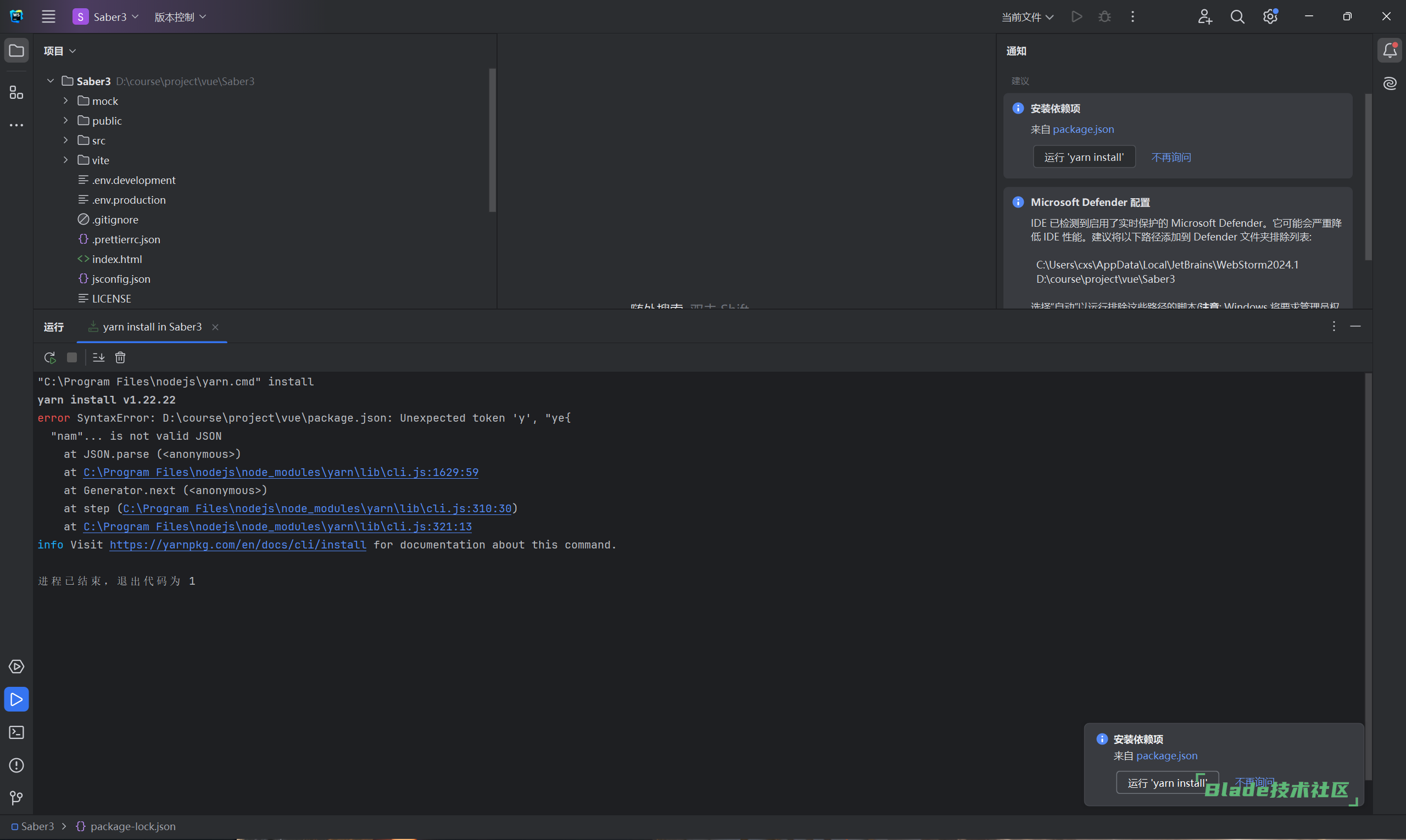Open cli.js:321:13 stack trace link
1406x840 pixels.
click(277, 527)
